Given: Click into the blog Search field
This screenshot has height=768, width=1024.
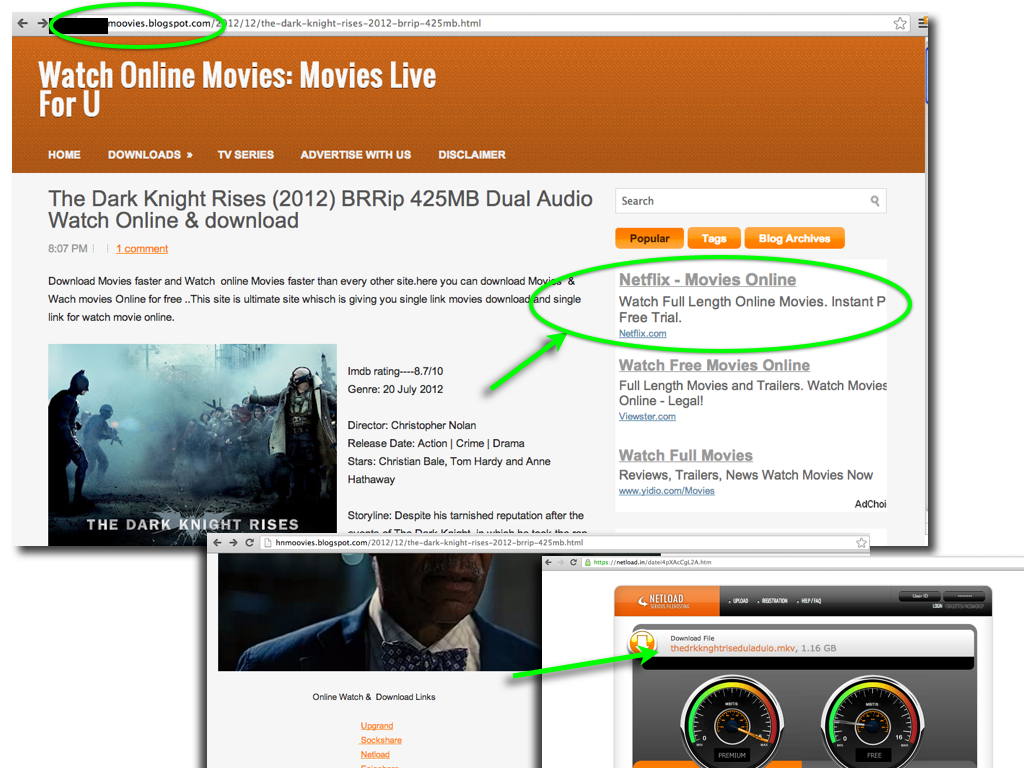Looking at the screenshot, I should pos(742,201).
